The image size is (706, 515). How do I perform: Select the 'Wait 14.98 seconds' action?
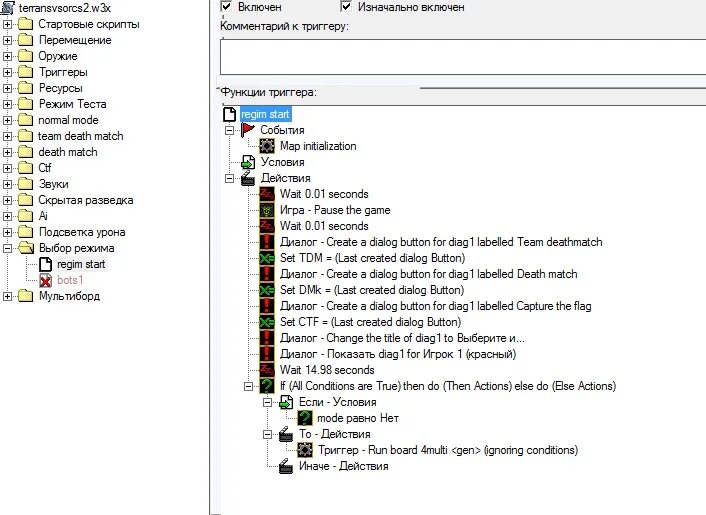point(327,370)
